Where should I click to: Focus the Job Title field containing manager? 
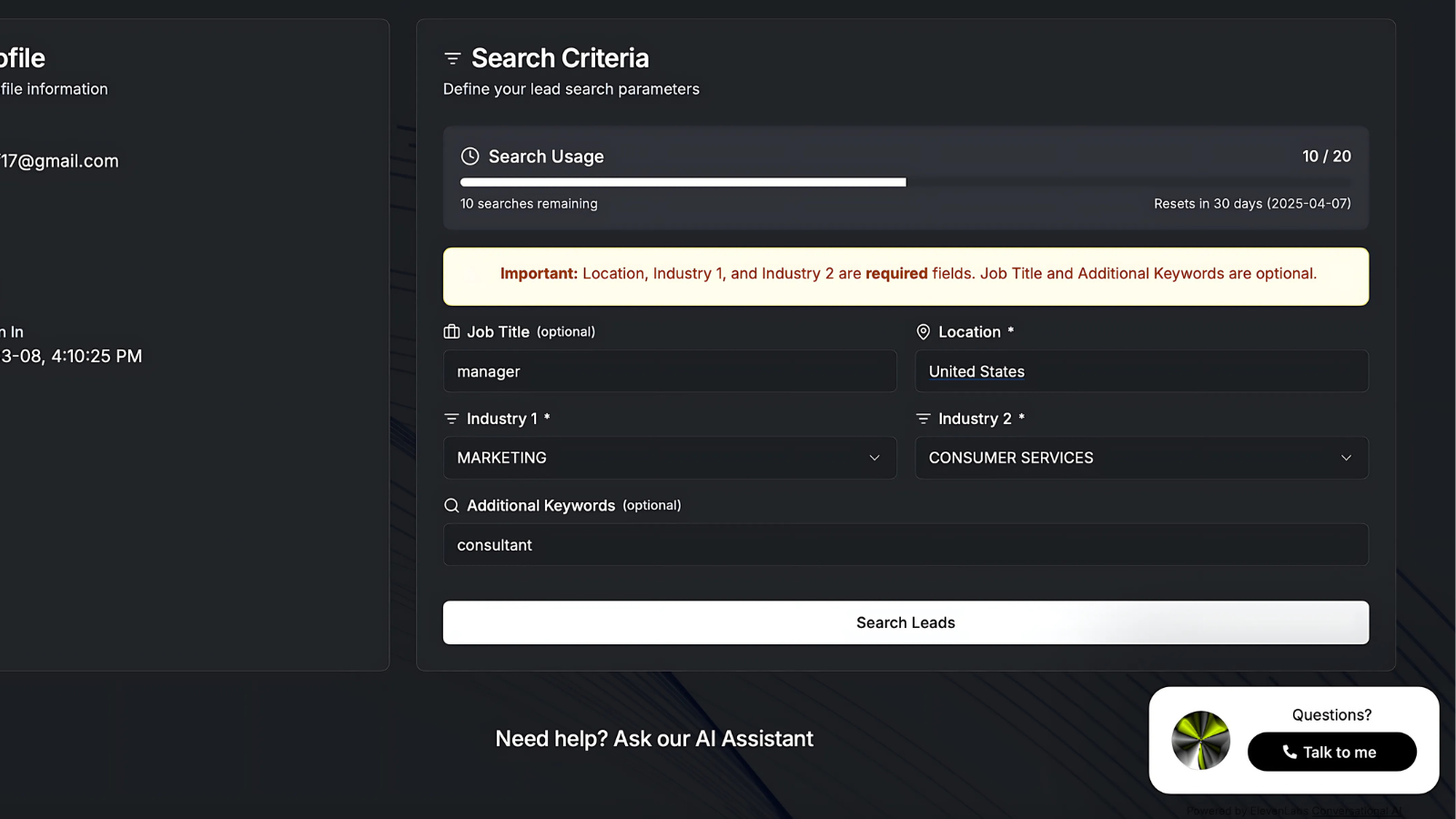[670, 371]
